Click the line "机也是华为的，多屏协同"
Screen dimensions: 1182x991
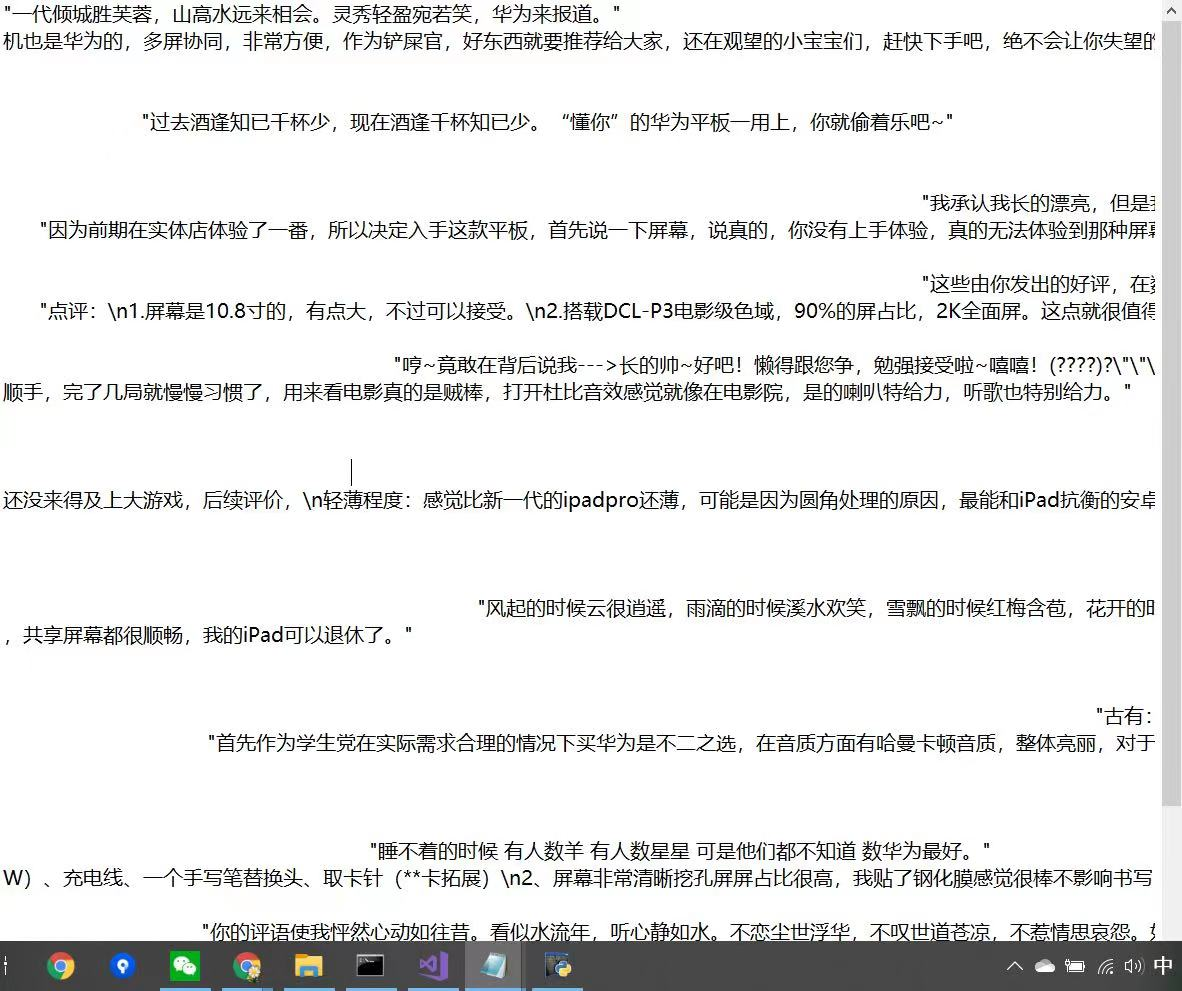(579, 41)
